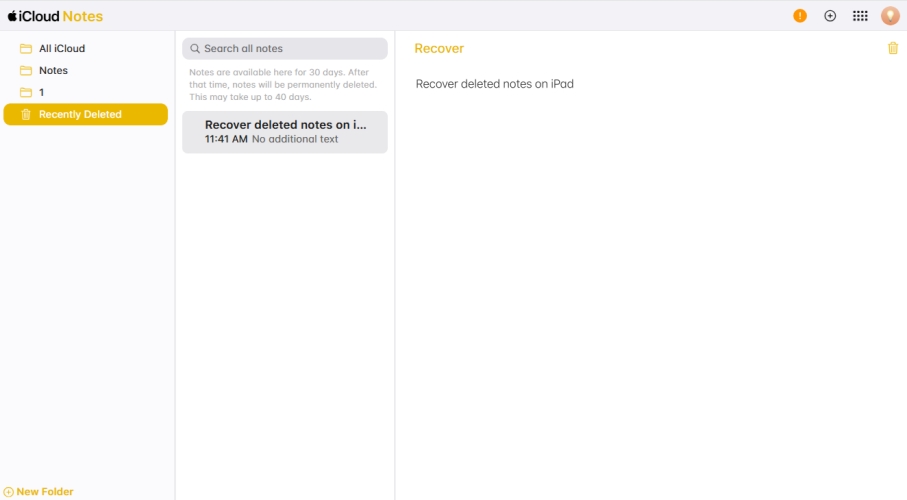The image size is (907, 500).
Task: Click the magnifier icon in search field
Action: 195,49
